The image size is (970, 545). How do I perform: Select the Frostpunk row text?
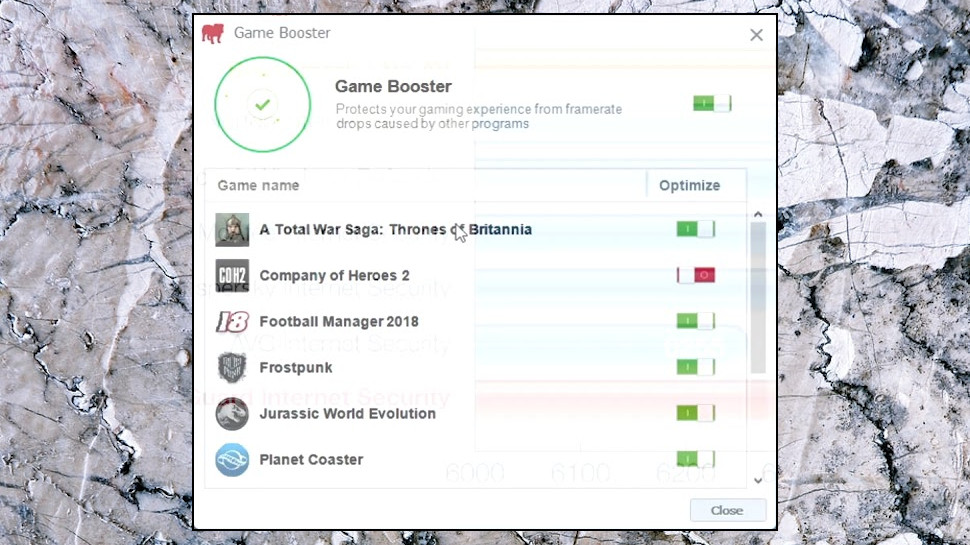click(296, 367)
